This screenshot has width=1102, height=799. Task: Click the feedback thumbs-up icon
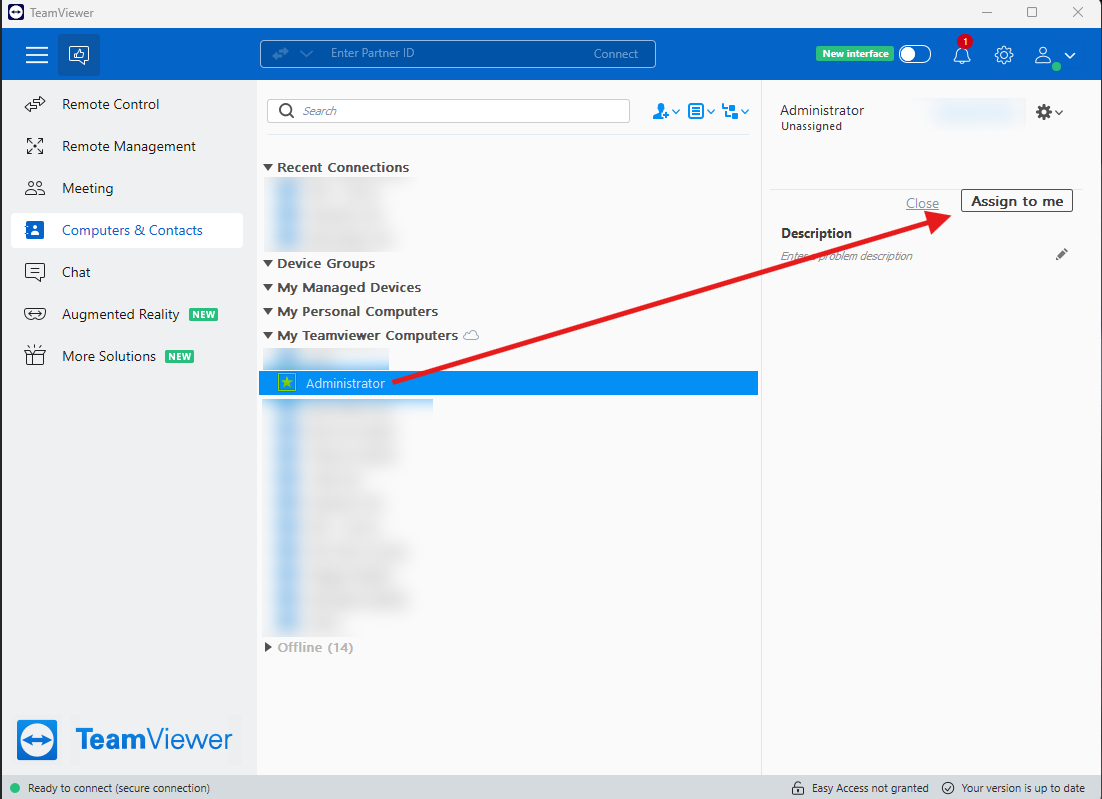tap(79, 54)
